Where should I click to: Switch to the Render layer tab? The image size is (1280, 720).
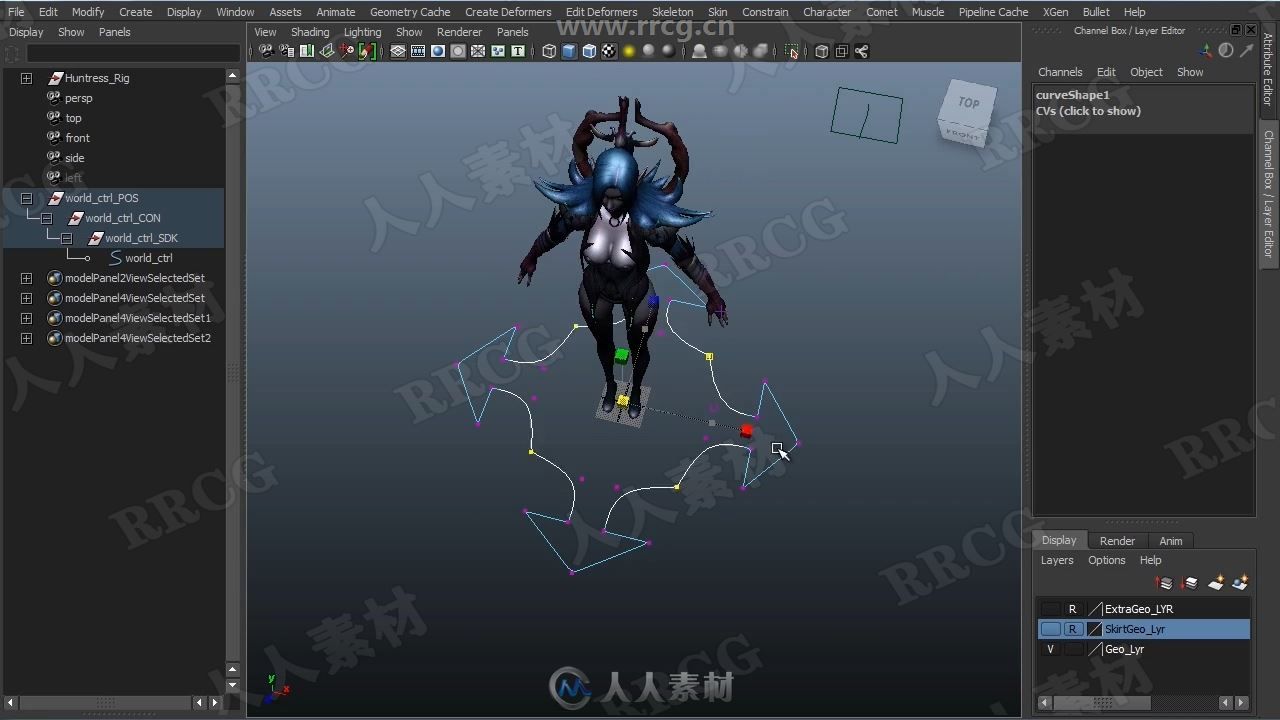[x=1117, y=541]
